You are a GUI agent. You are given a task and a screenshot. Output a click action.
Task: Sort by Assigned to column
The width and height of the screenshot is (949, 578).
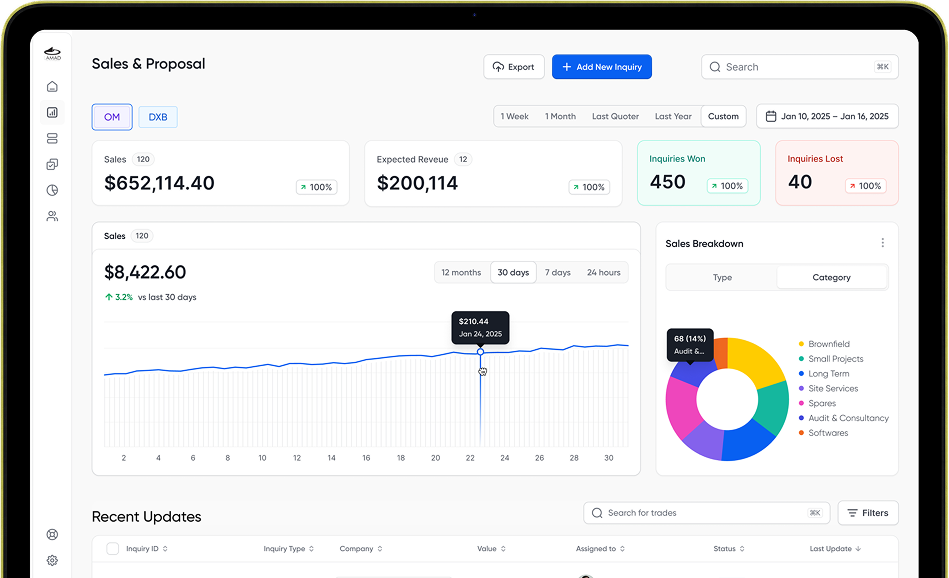(600, 549)
